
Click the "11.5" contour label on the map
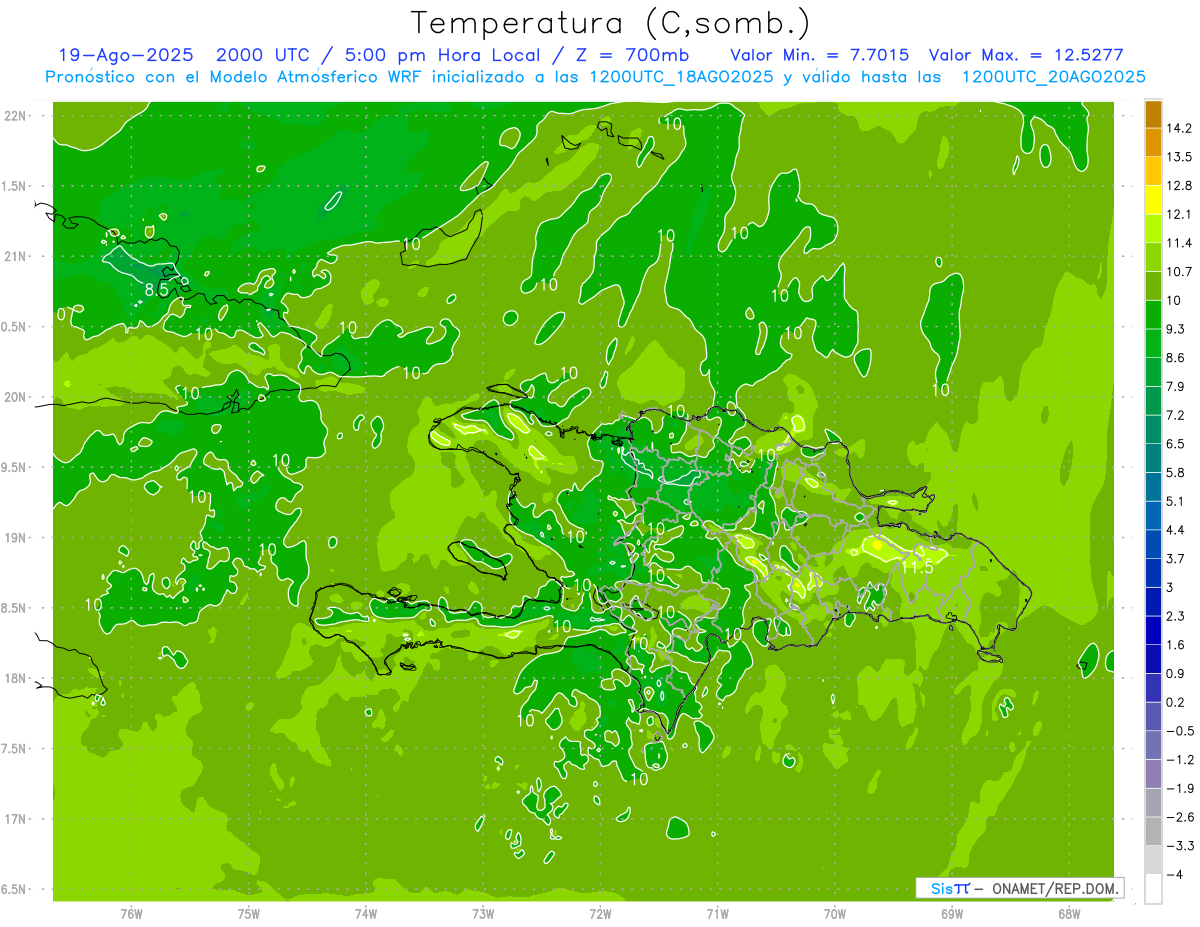coord(917,567)
